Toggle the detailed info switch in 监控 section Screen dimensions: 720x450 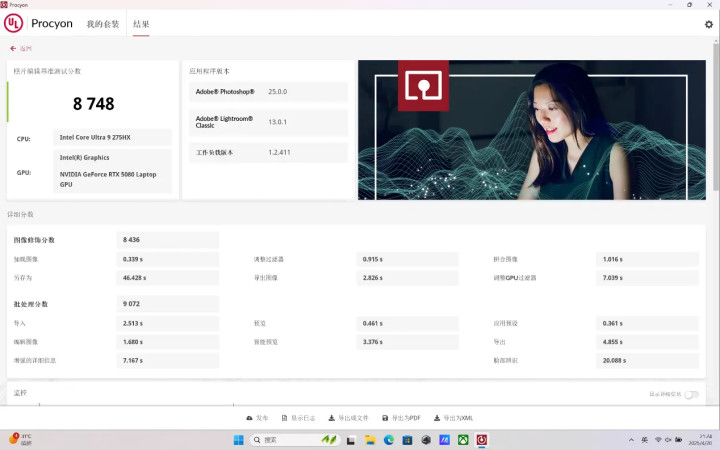pyautogui.click(x=691, y=394)
